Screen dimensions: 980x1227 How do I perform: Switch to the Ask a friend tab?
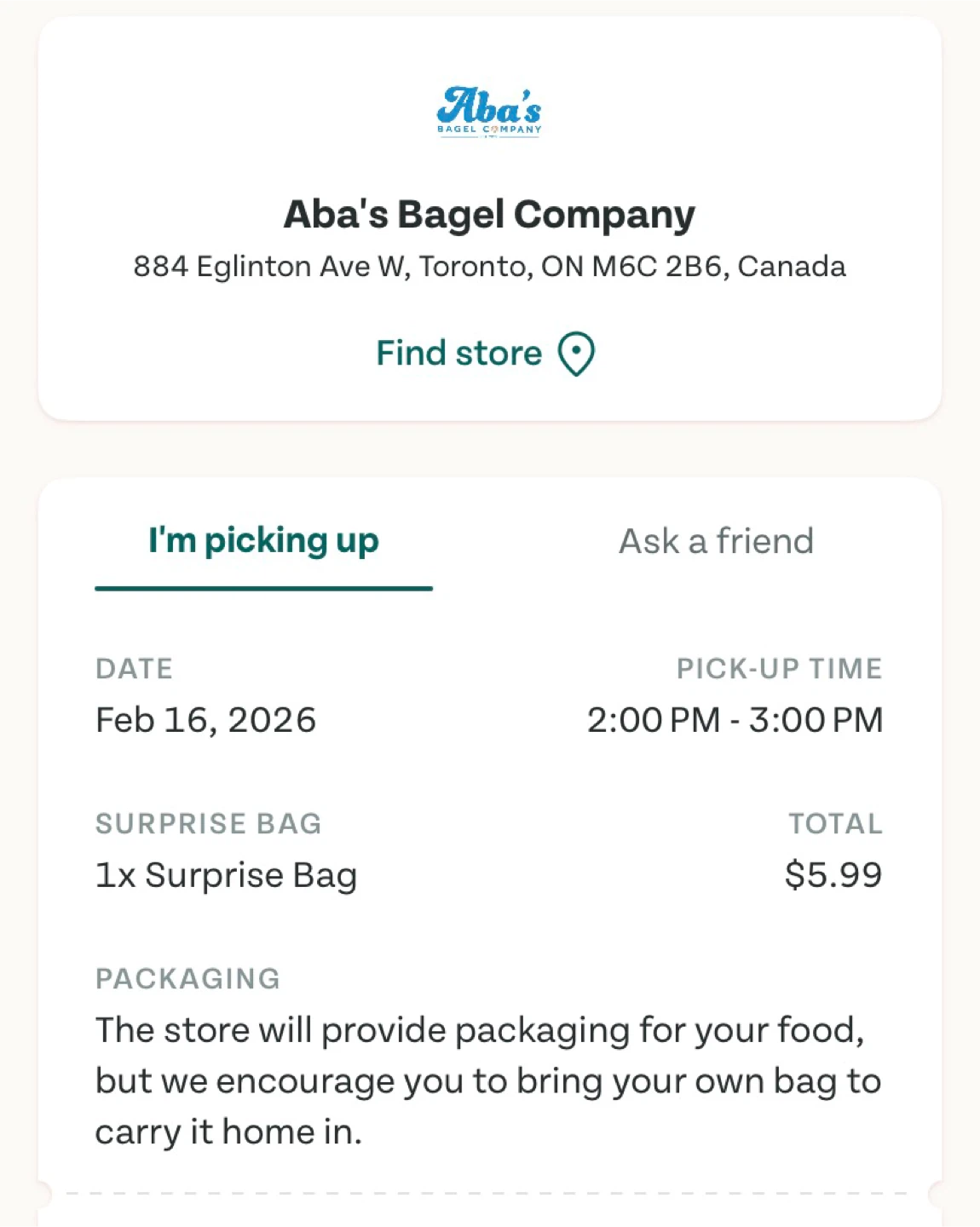point(716,541)
